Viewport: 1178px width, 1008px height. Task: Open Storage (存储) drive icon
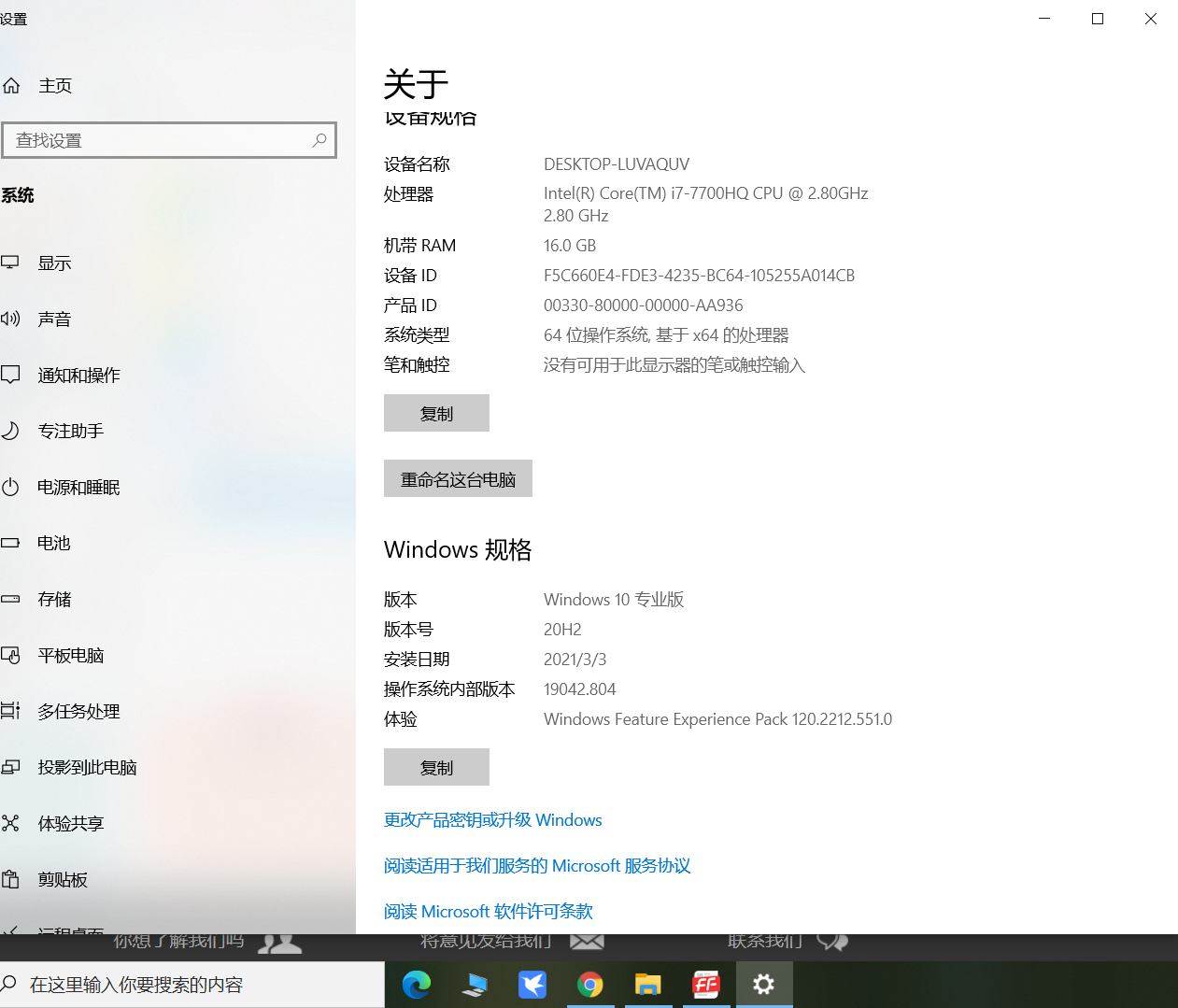[x=10, y=599]
